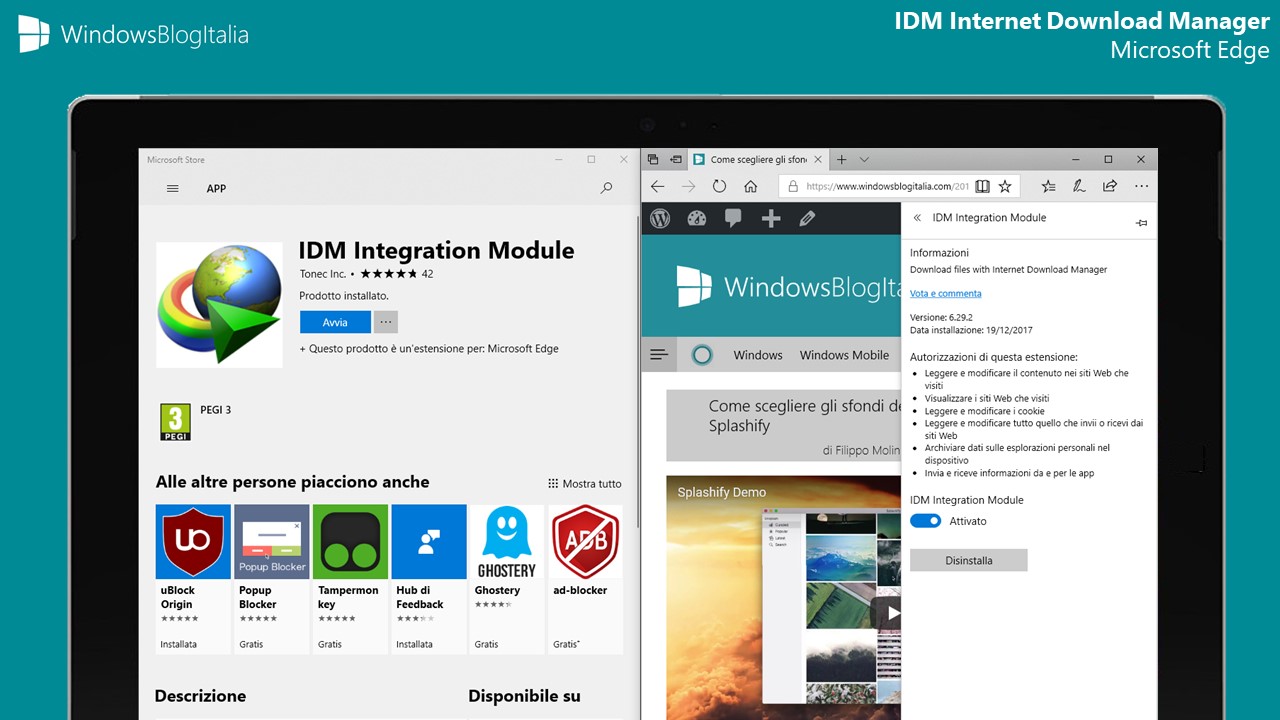Click the Edge tabs set aside icon
This screenshot has height=720, width=1280.
click(653, 159)
